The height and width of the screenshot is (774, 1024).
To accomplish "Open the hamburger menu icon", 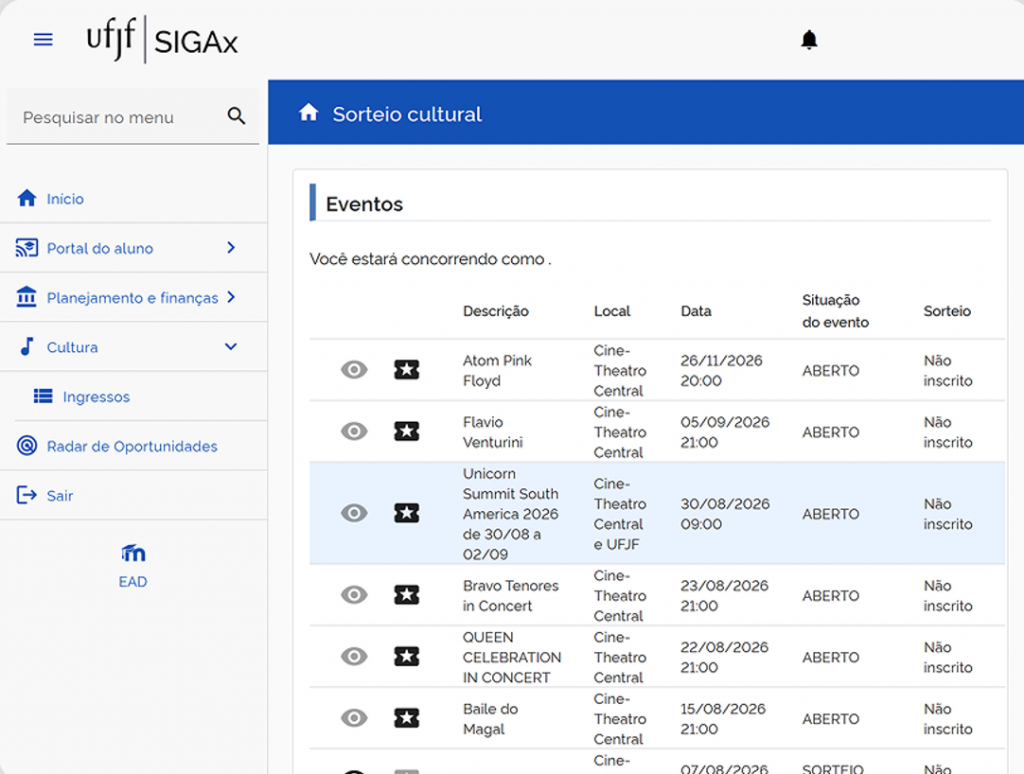I will click(43, 40).
